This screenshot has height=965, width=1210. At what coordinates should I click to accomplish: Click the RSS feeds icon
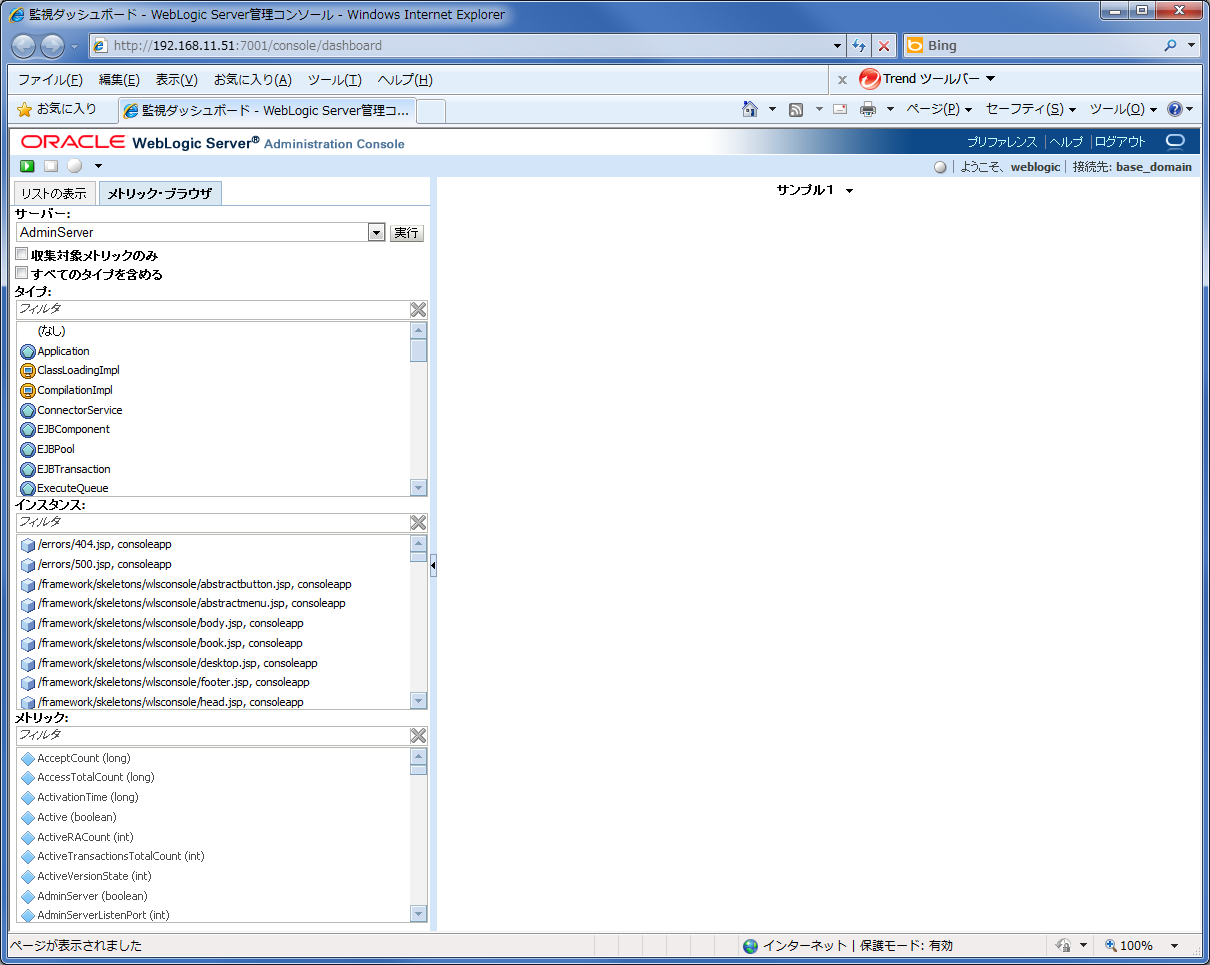(x=796, y=109)
